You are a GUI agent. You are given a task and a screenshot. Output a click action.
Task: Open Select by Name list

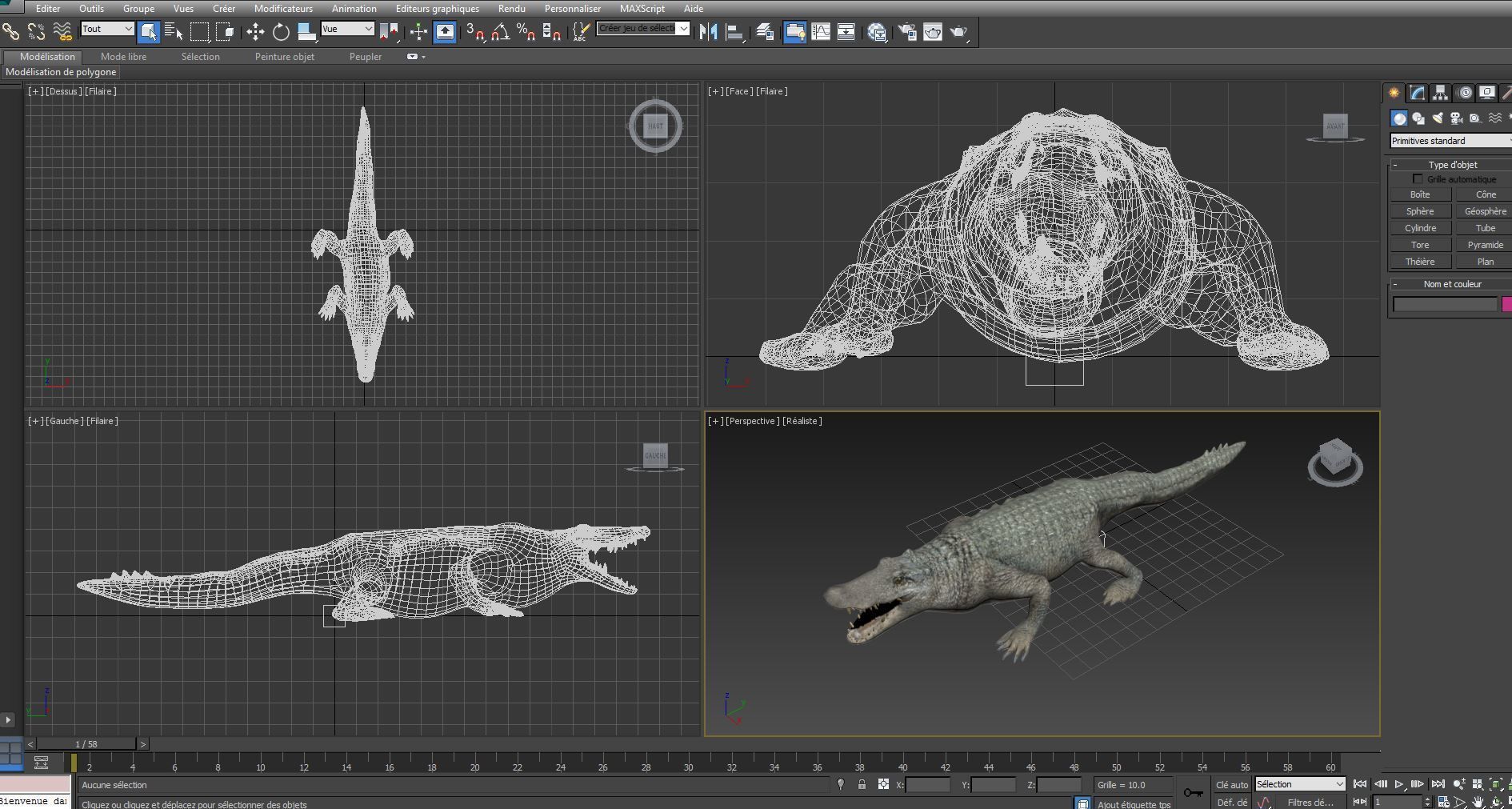[174, 32]
